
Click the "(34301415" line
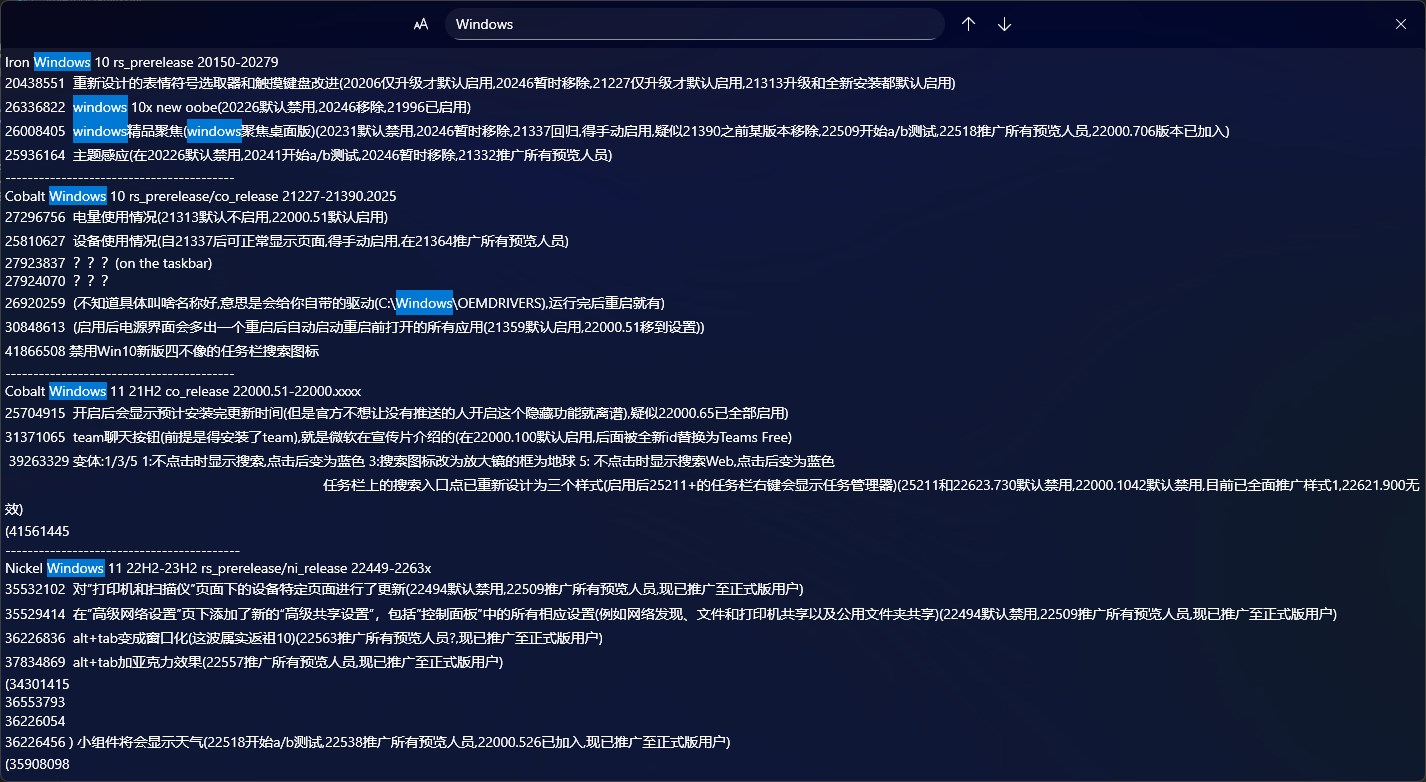coord(37,685)
